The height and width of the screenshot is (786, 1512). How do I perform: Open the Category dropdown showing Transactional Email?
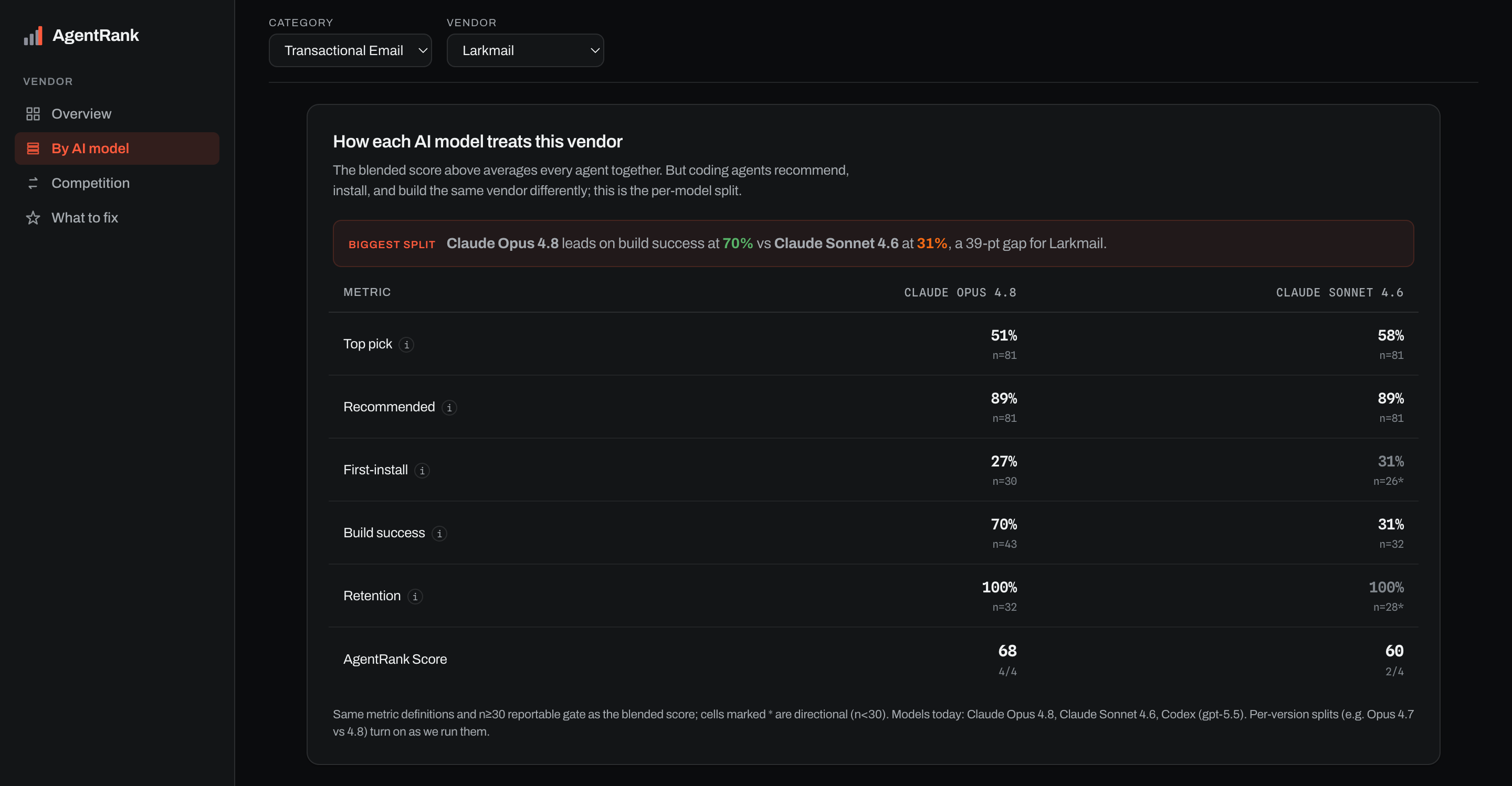click(x=350, y=50)
